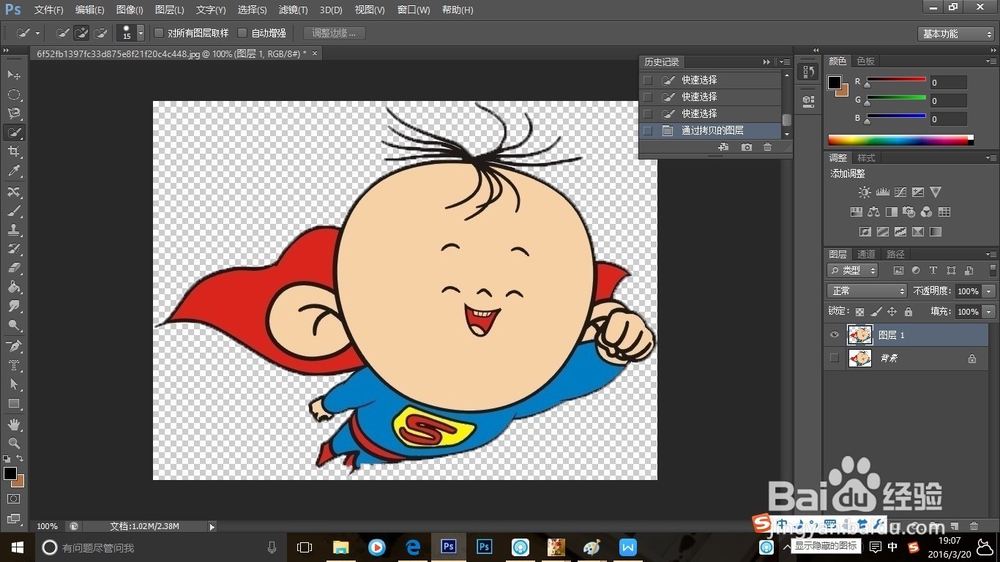The height and width of the screenshot is (562, 1000).
Task: Select the Brush tool
Action: (x=13, y=211)
